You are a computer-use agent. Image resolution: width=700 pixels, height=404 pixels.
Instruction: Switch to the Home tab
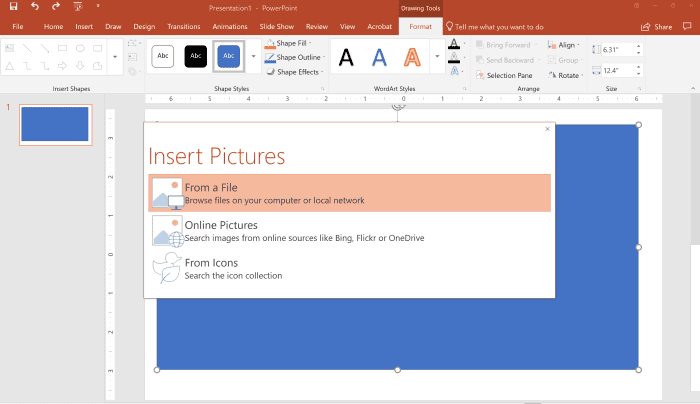coord(53,27)
